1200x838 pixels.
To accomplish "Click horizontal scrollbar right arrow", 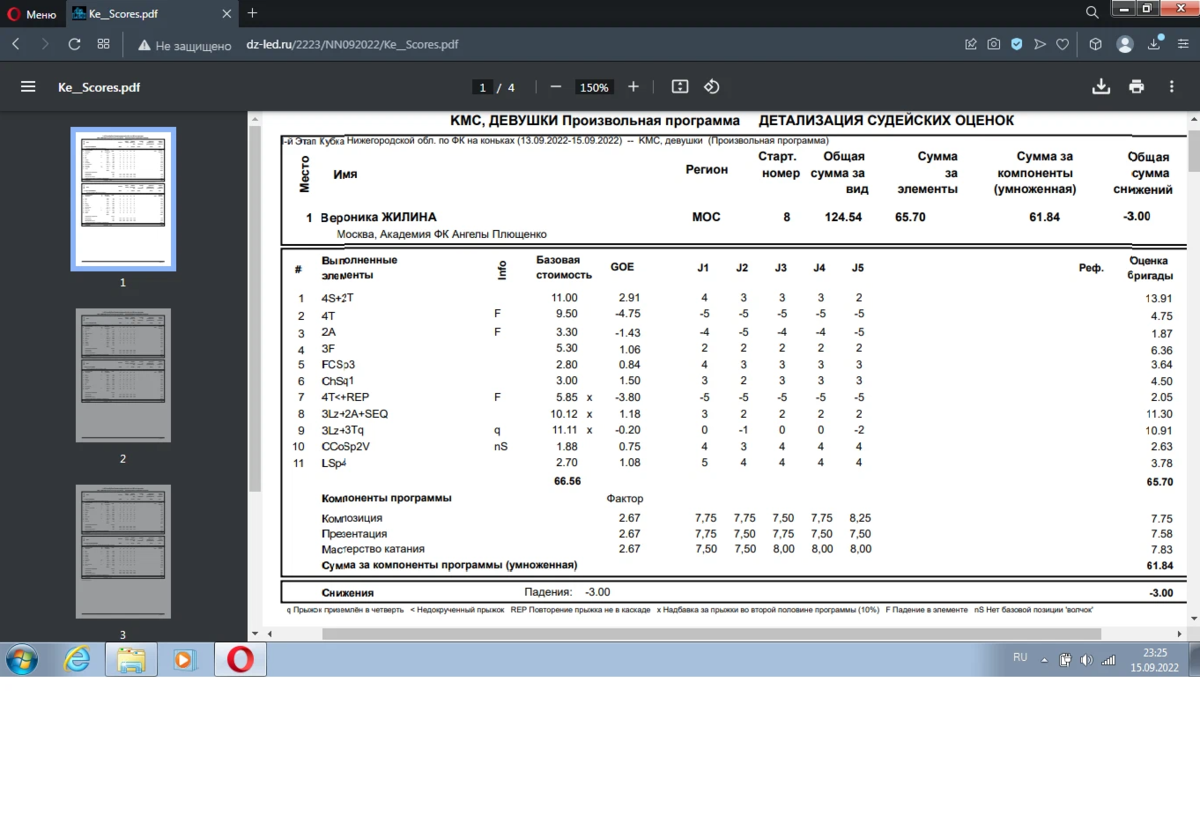I will click(x=1180, y=634).
